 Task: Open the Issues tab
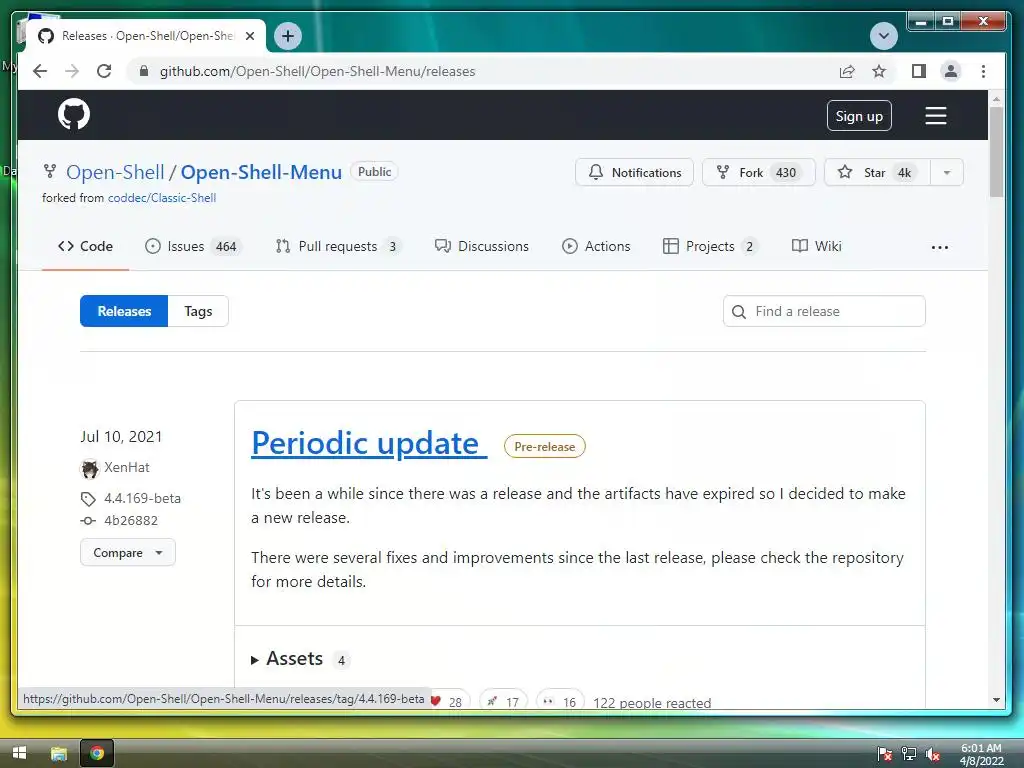click(193, 246)
